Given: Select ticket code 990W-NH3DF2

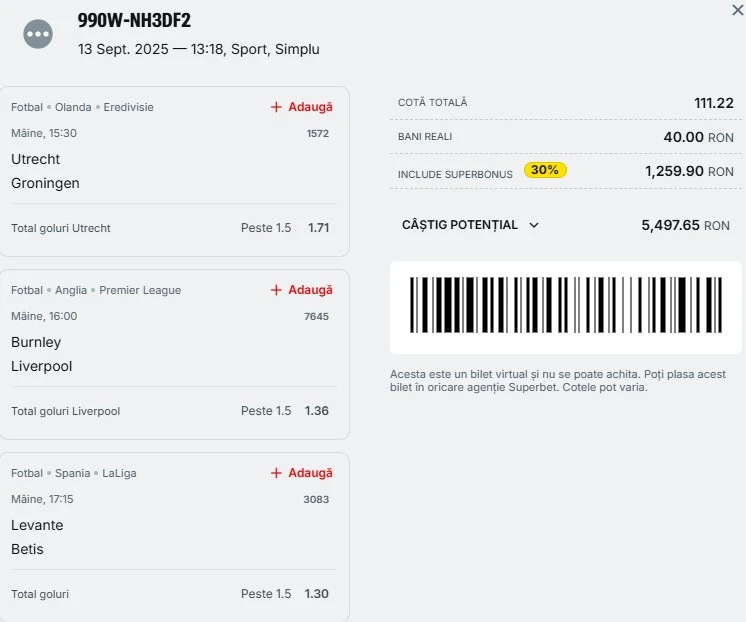Looking at the screenshot, I should [x=134, y=20].
